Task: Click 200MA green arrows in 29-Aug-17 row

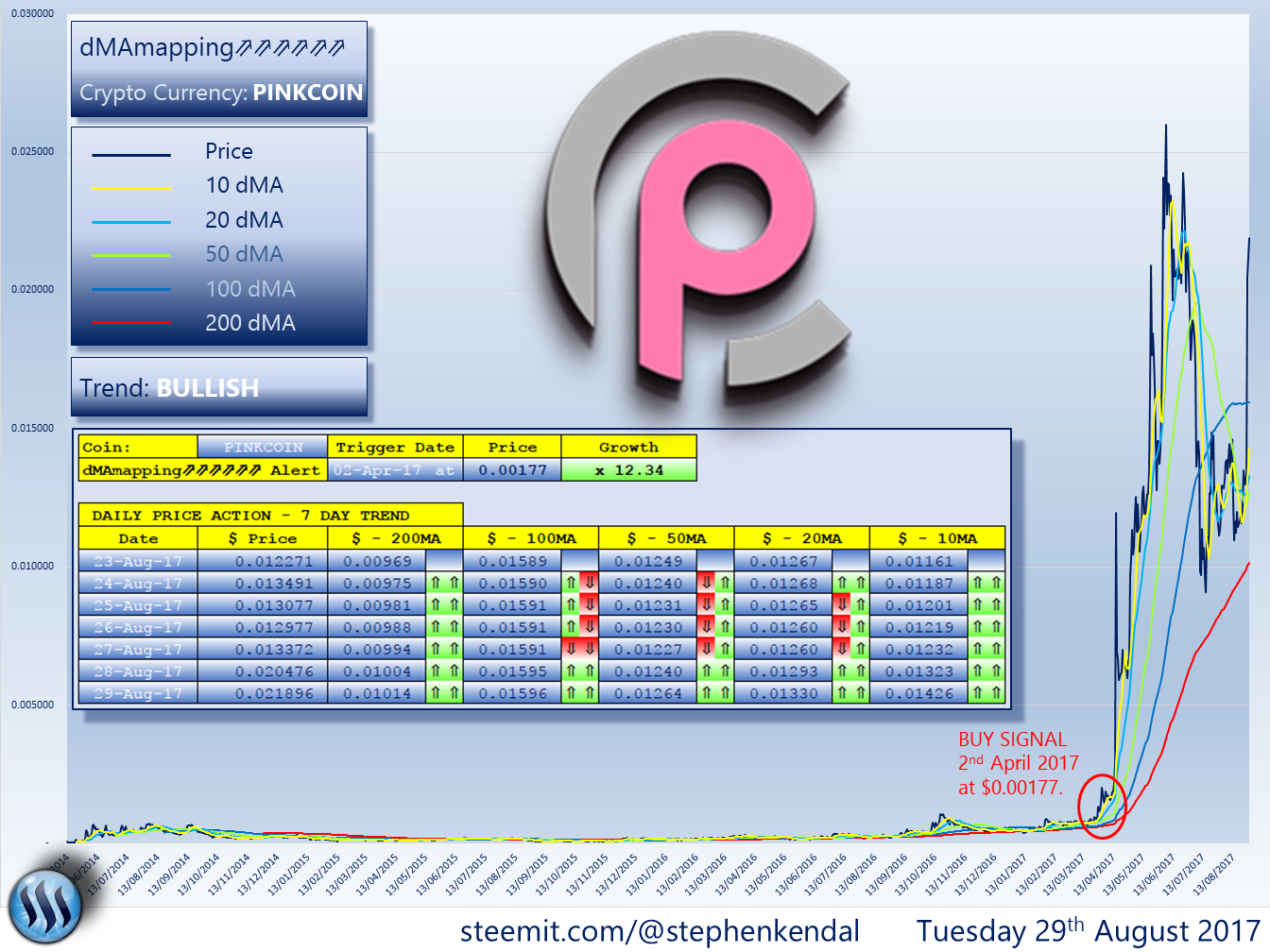Action: click(x=444, y=693)
